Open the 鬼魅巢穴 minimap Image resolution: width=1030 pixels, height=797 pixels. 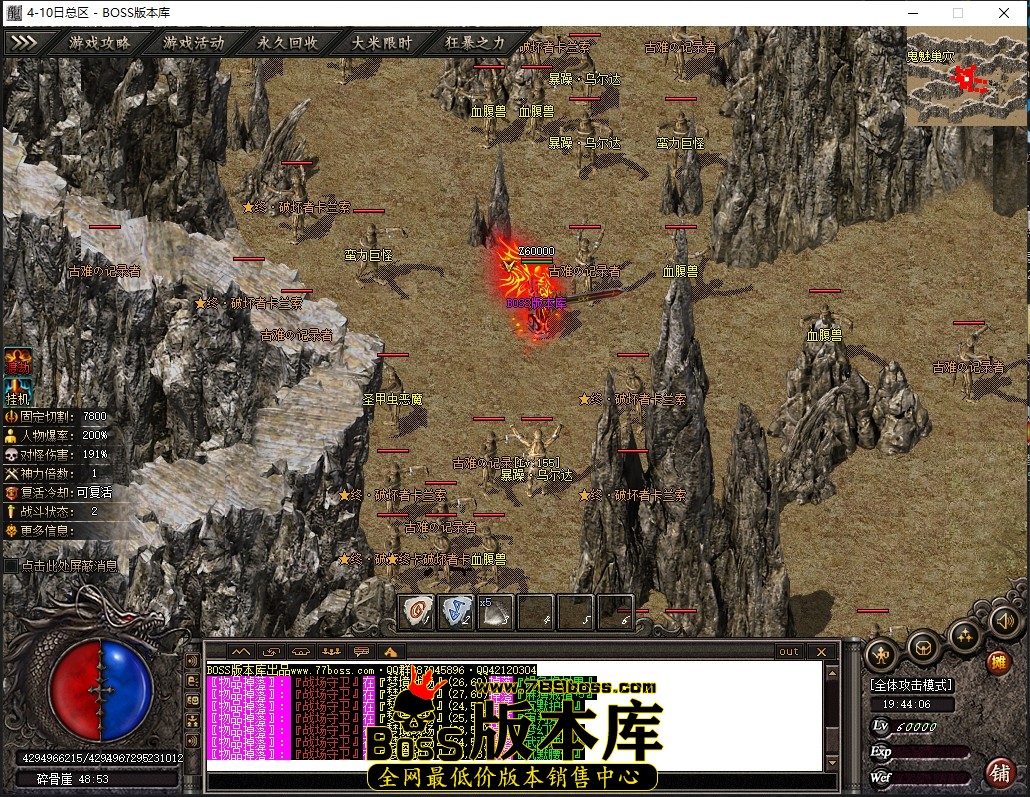point(966,76)
